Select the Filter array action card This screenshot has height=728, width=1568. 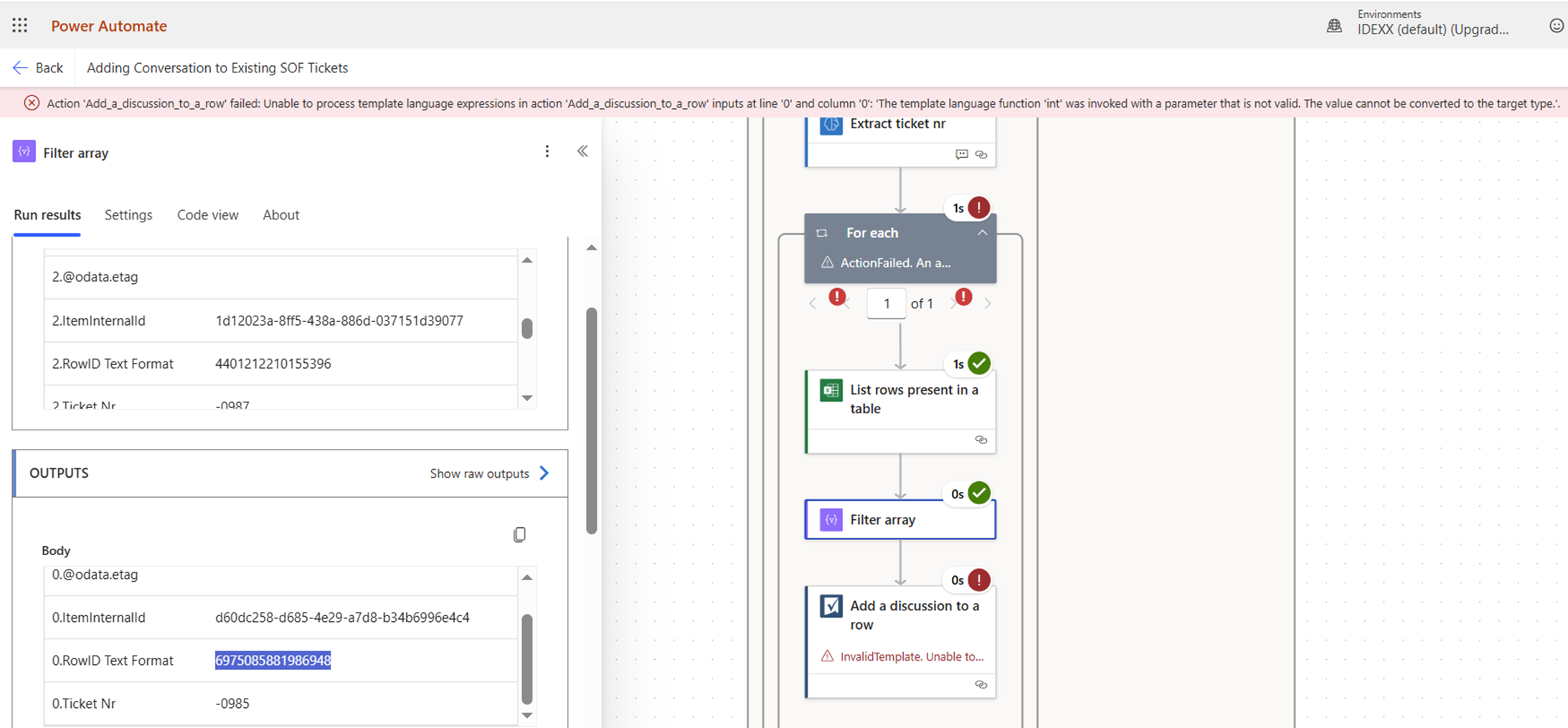pyautogui.click(x=901, y=519)
